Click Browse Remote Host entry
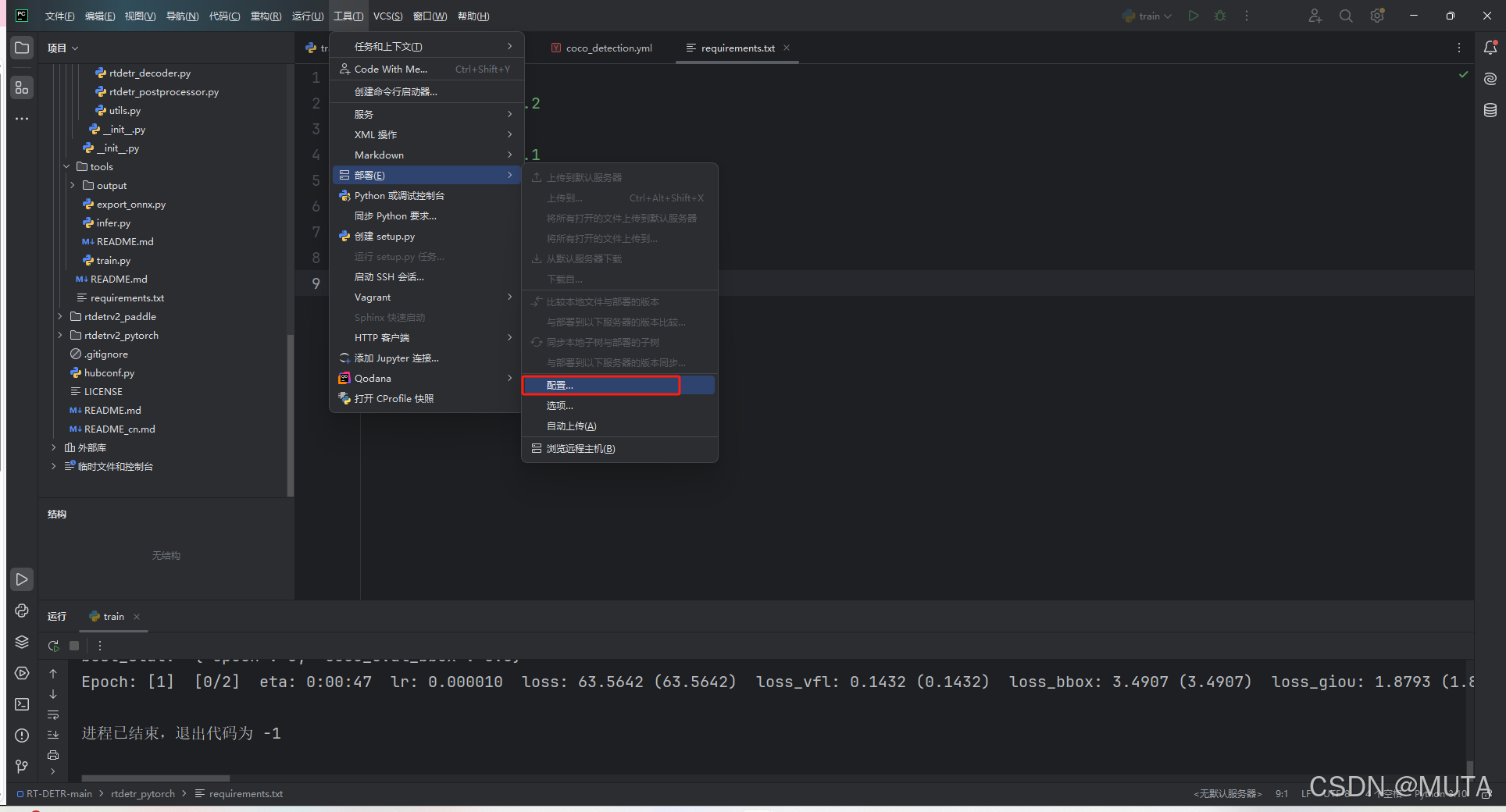The image size is (1506, 812). point(580,449)
